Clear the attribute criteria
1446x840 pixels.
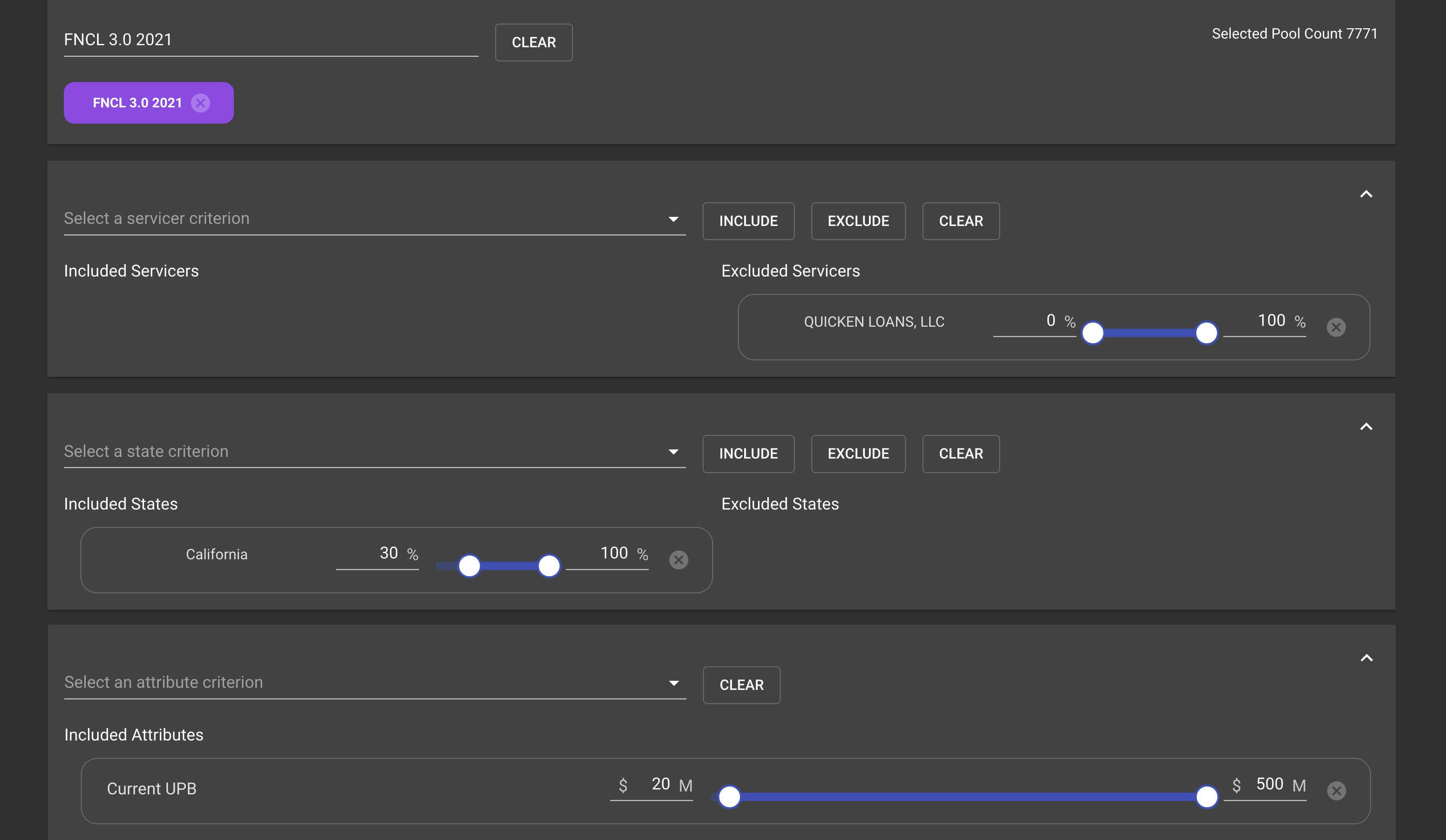741,685
